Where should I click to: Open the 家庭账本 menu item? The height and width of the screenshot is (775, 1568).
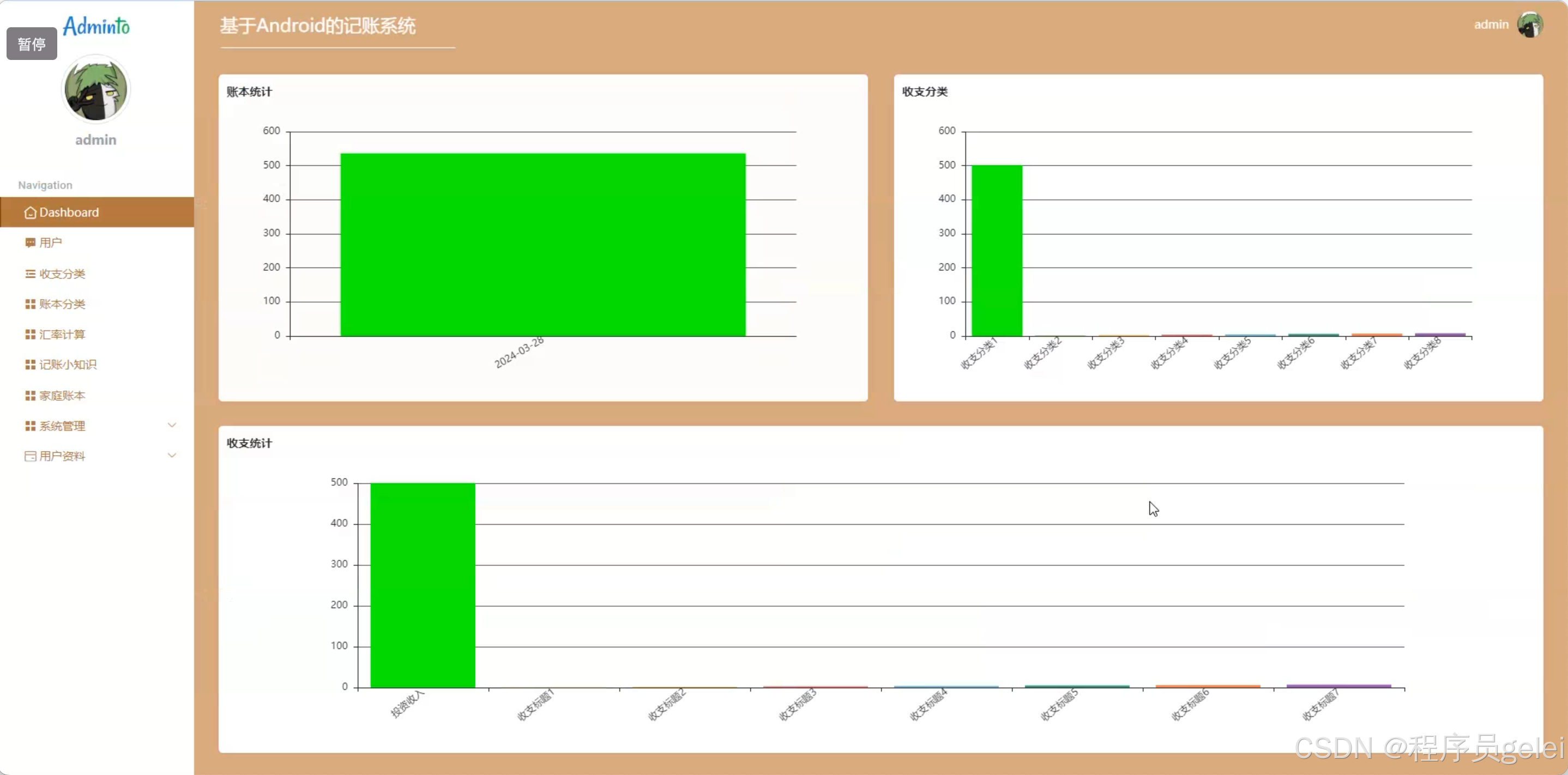coord(62,396)
